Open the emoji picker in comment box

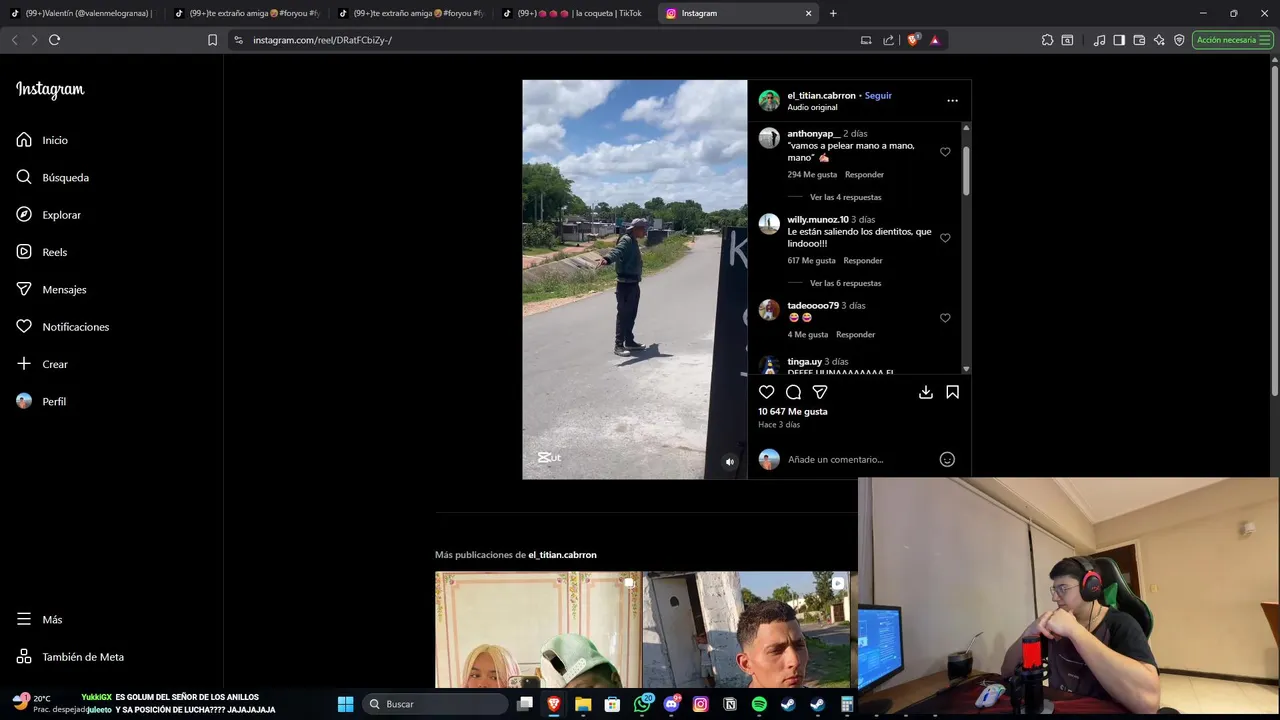(x=947, y=459)
